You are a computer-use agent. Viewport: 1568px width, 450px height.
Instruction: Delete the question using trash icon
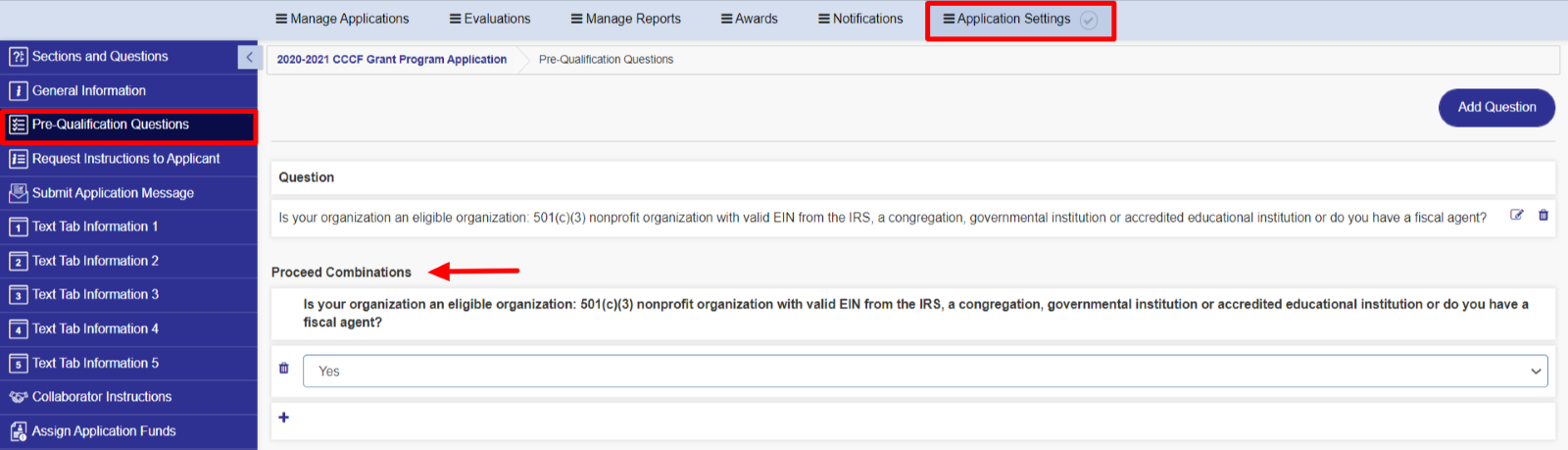[x=1543, y=216]
